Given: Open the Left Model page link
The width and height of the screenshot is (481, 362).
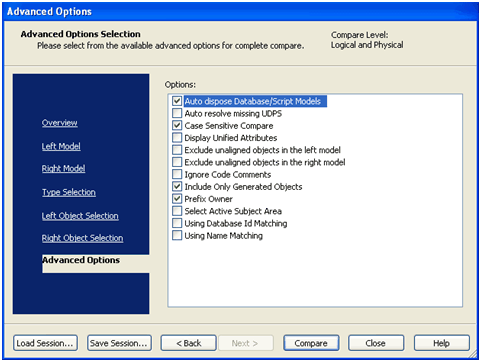Looking at the screenshot, I should point(61,146).
